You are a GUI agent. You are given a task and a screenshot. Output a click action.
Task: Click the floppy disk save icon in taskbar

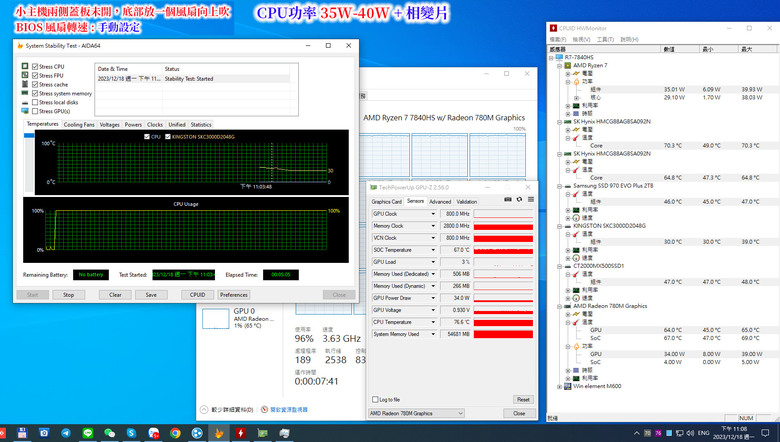point(22,433)
